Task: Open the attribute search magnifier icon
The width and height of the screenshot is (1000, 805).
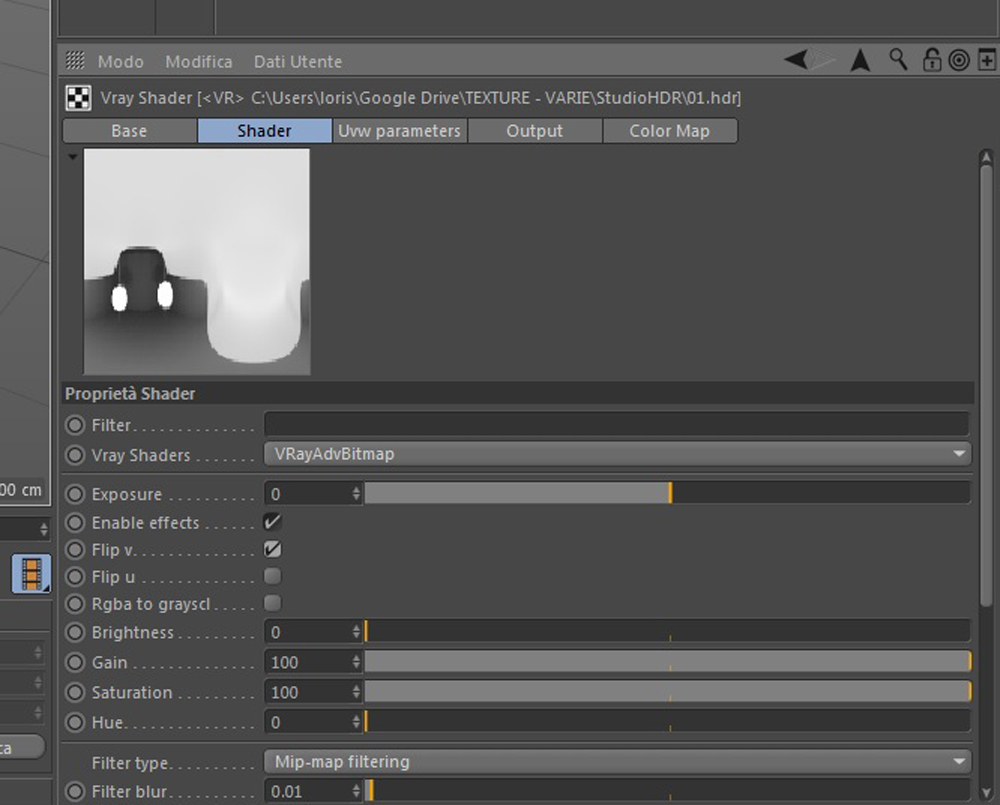Action: (x=898, y=59)
